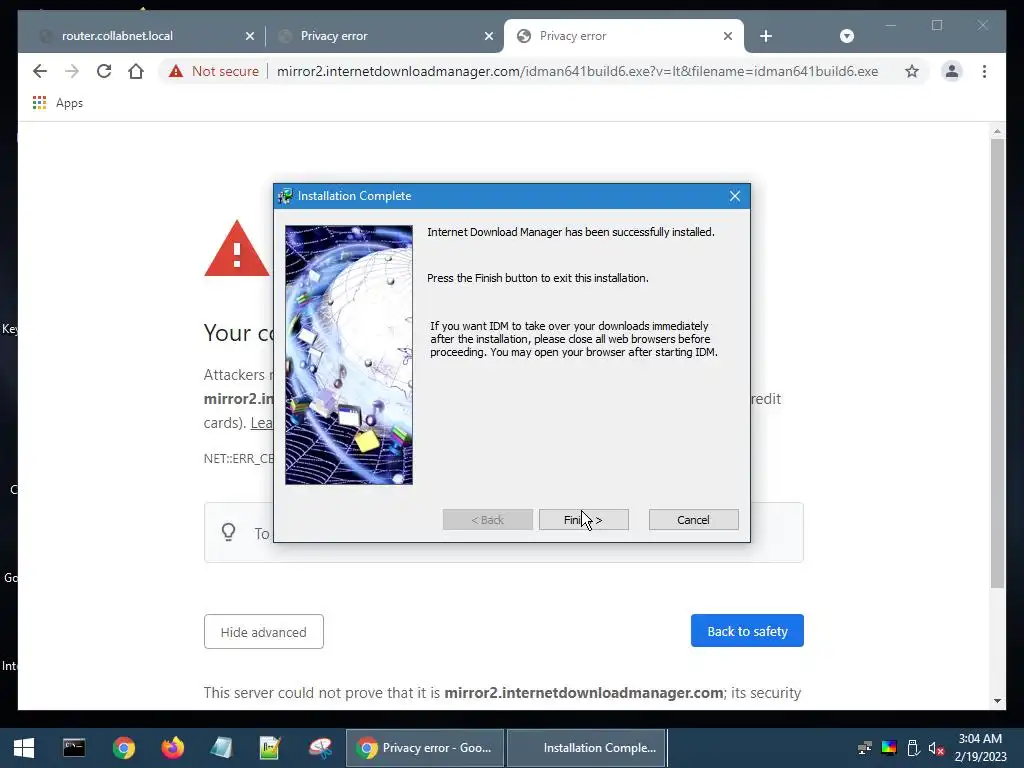Click the colorful display tray icon

pyautogui.click(x=889, y=748)
